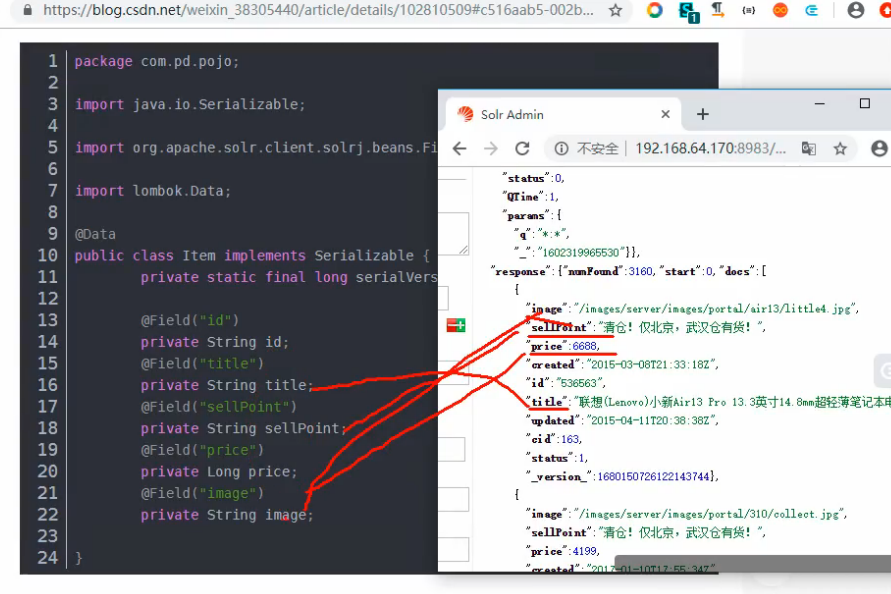Click the padlock site security icon
Viewport: 891px width, 594px height.
(27, 9)
